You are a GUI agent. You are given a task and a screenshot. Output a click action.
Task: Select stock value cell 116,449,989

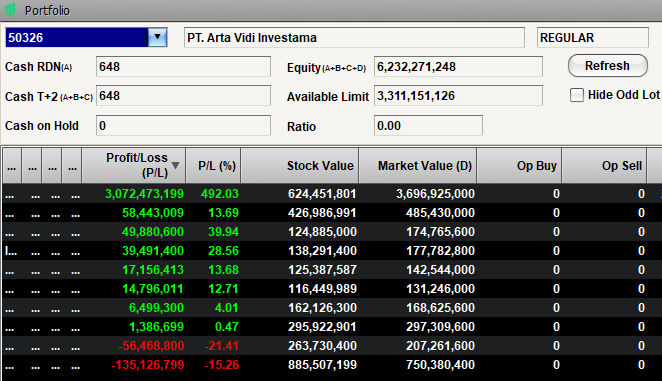(322, 289)
